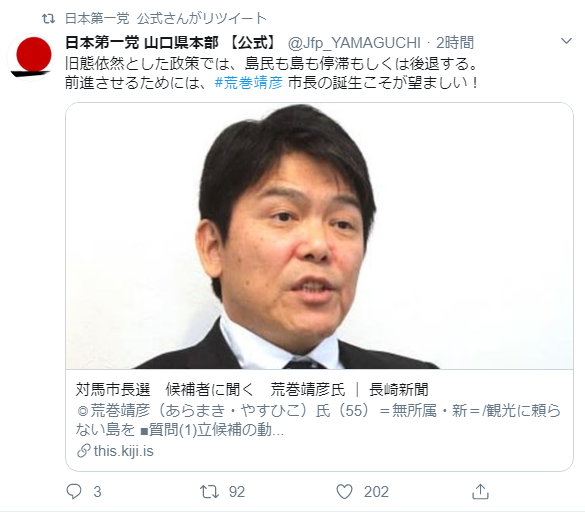The height and width of the screenshot is (515, 585).
Task: Open the article photo of the candidate
Action: tap(319, 236)
